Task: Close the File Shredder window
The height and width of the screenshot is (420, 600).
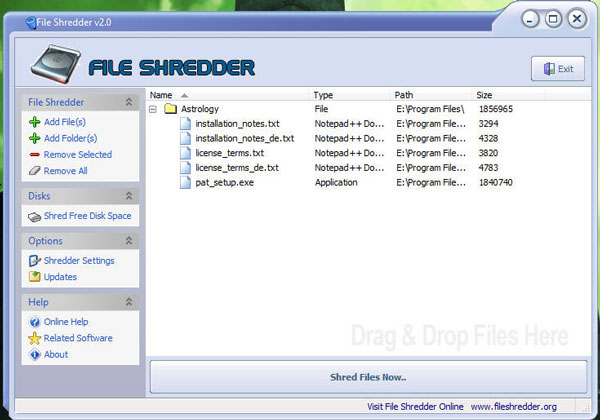Action: coord(577,18)
